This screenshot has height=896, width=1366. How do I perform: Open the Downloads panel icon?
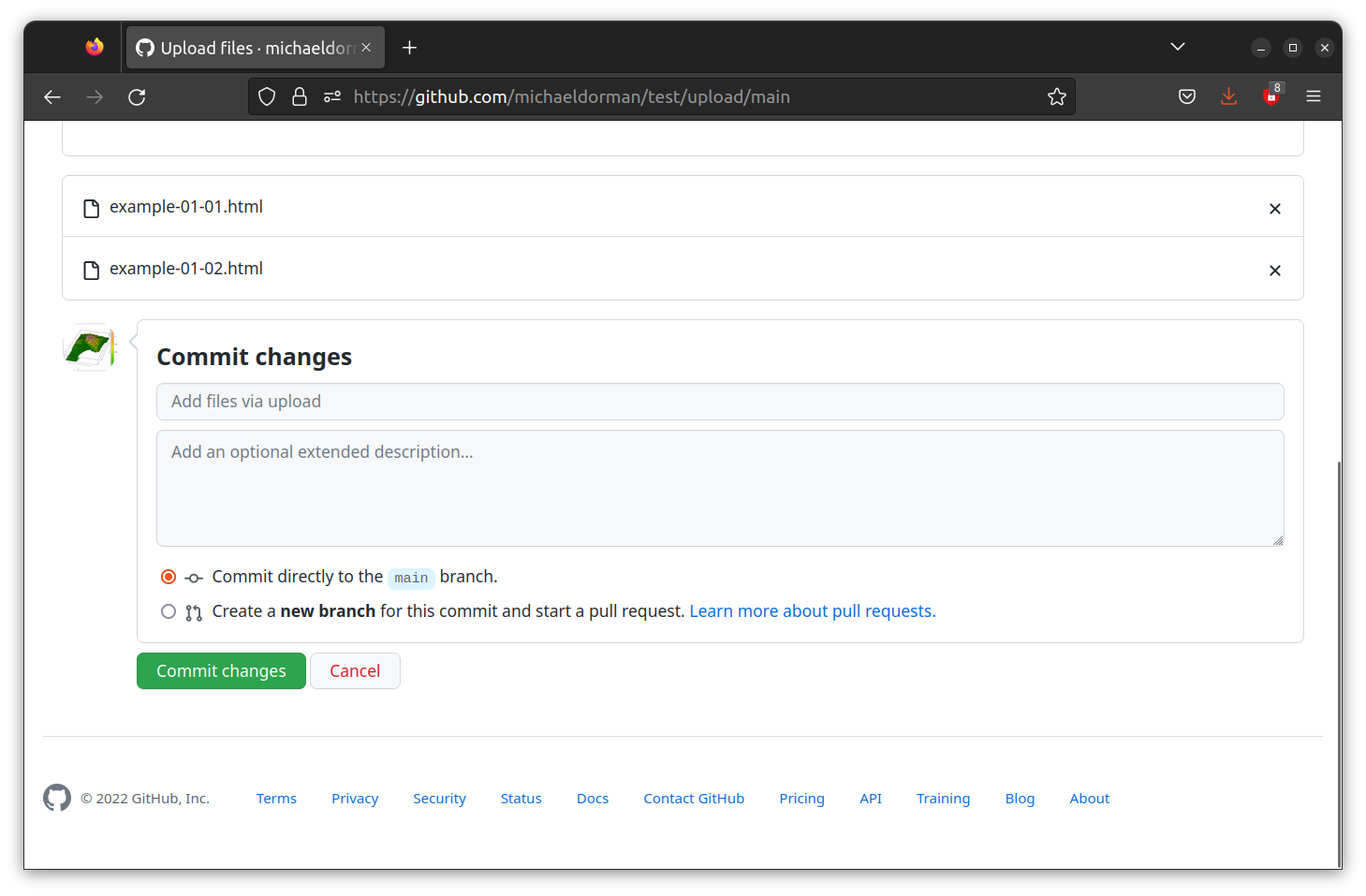tap(1228, 96)
